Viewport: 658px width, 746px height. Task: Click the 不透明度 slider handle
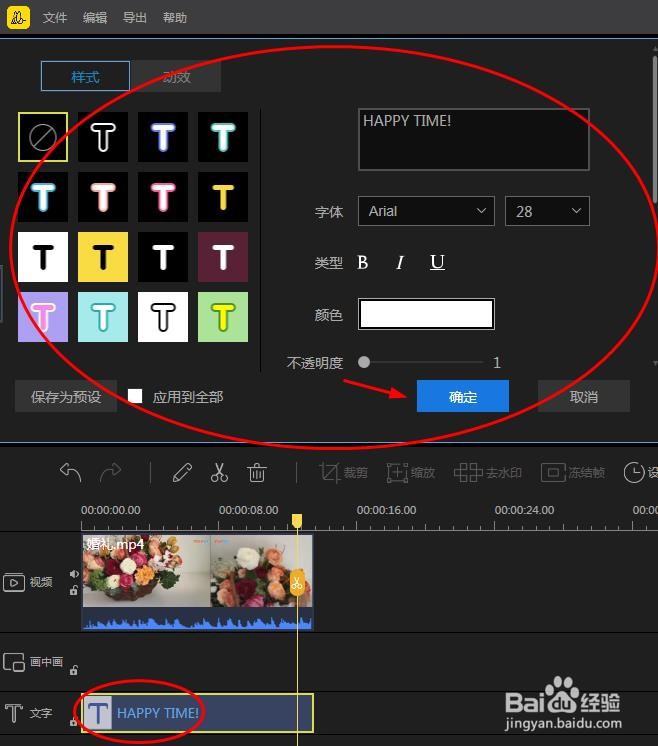[x=364, y=363]
